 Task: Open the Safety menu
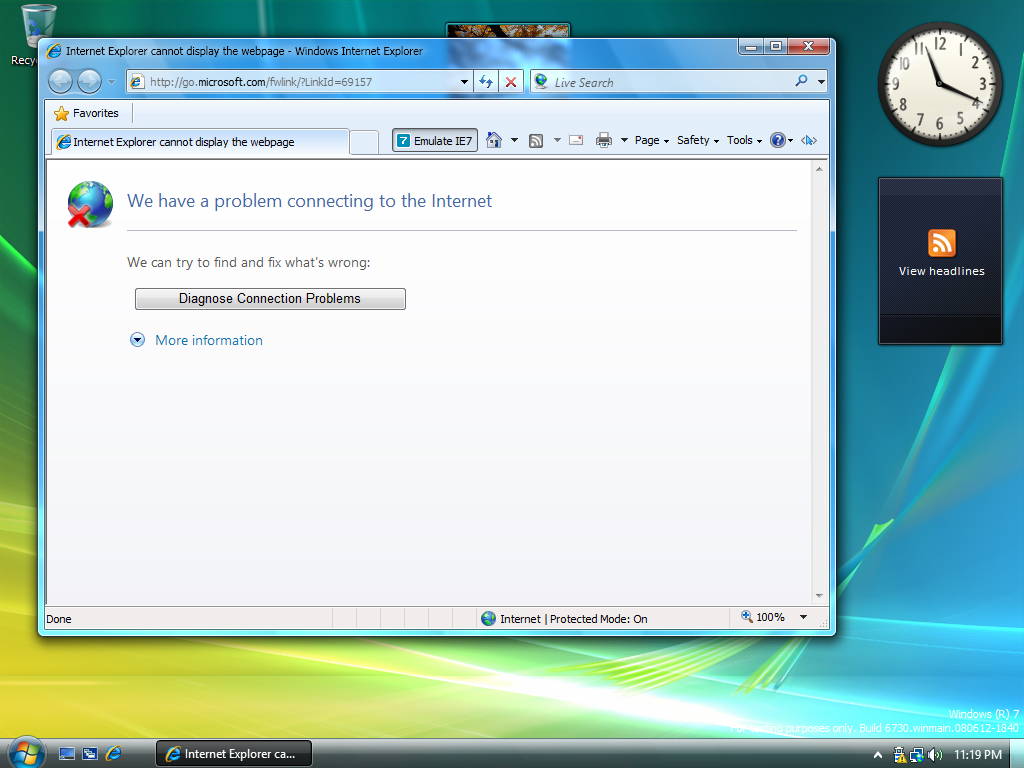point(697,140)
